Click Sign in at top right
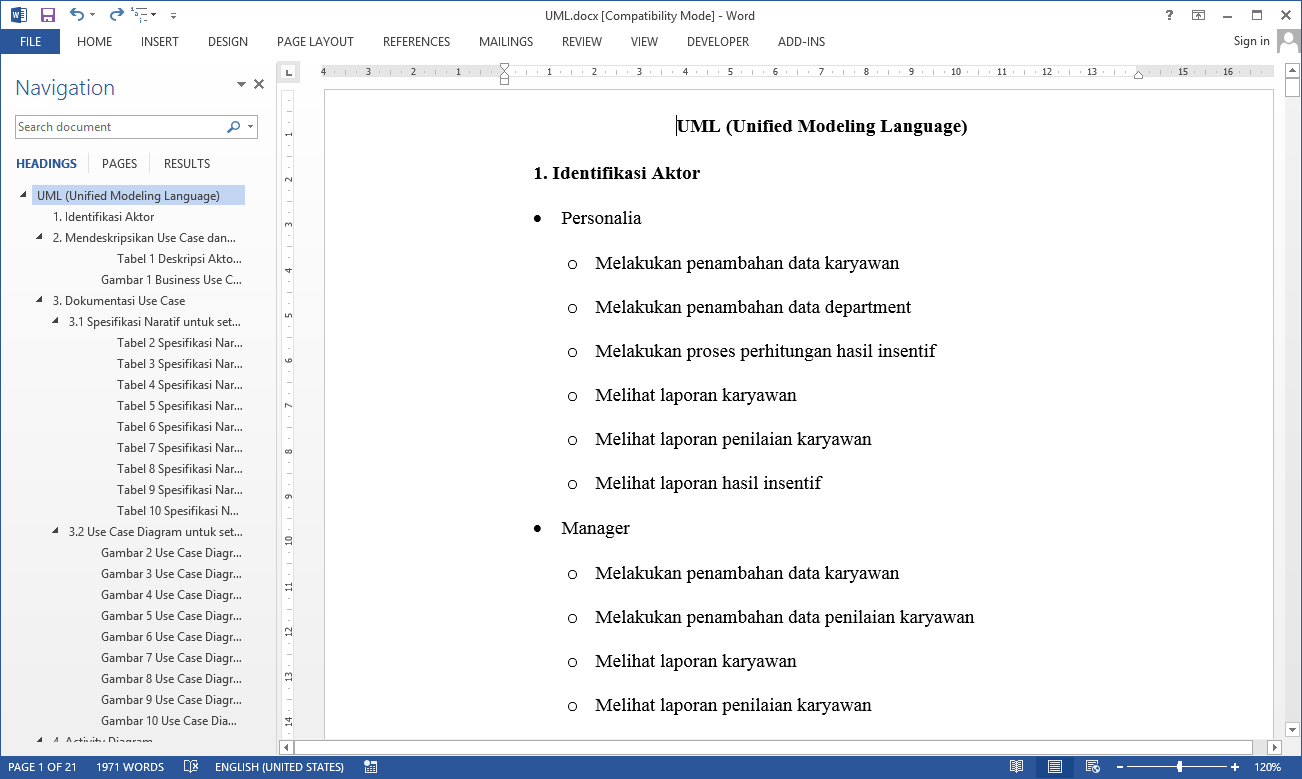Viewport: 1302px width, 779px height. tap(1251, 41)
